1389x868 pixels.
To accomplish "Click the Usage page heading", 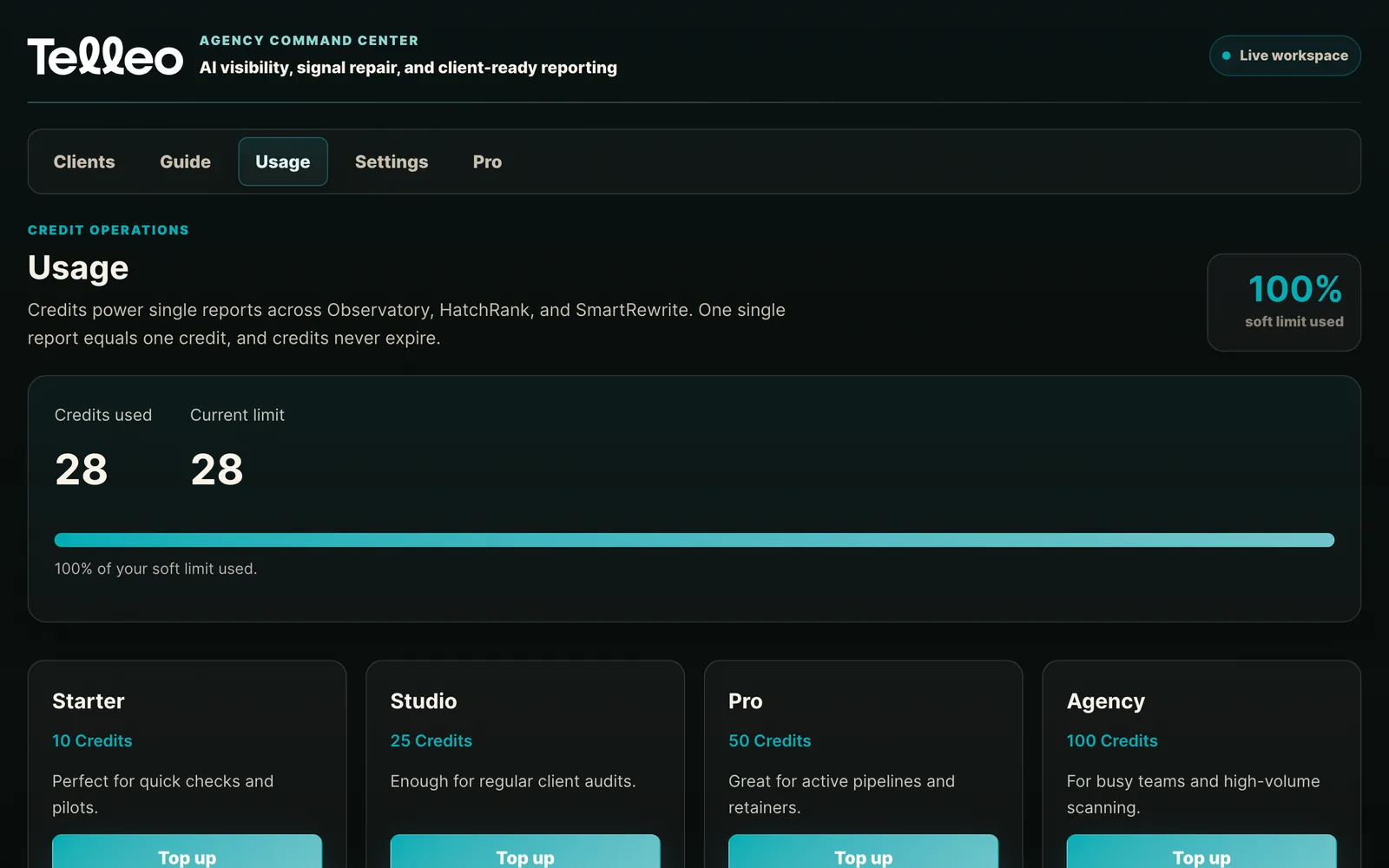I will coord(78,267).
